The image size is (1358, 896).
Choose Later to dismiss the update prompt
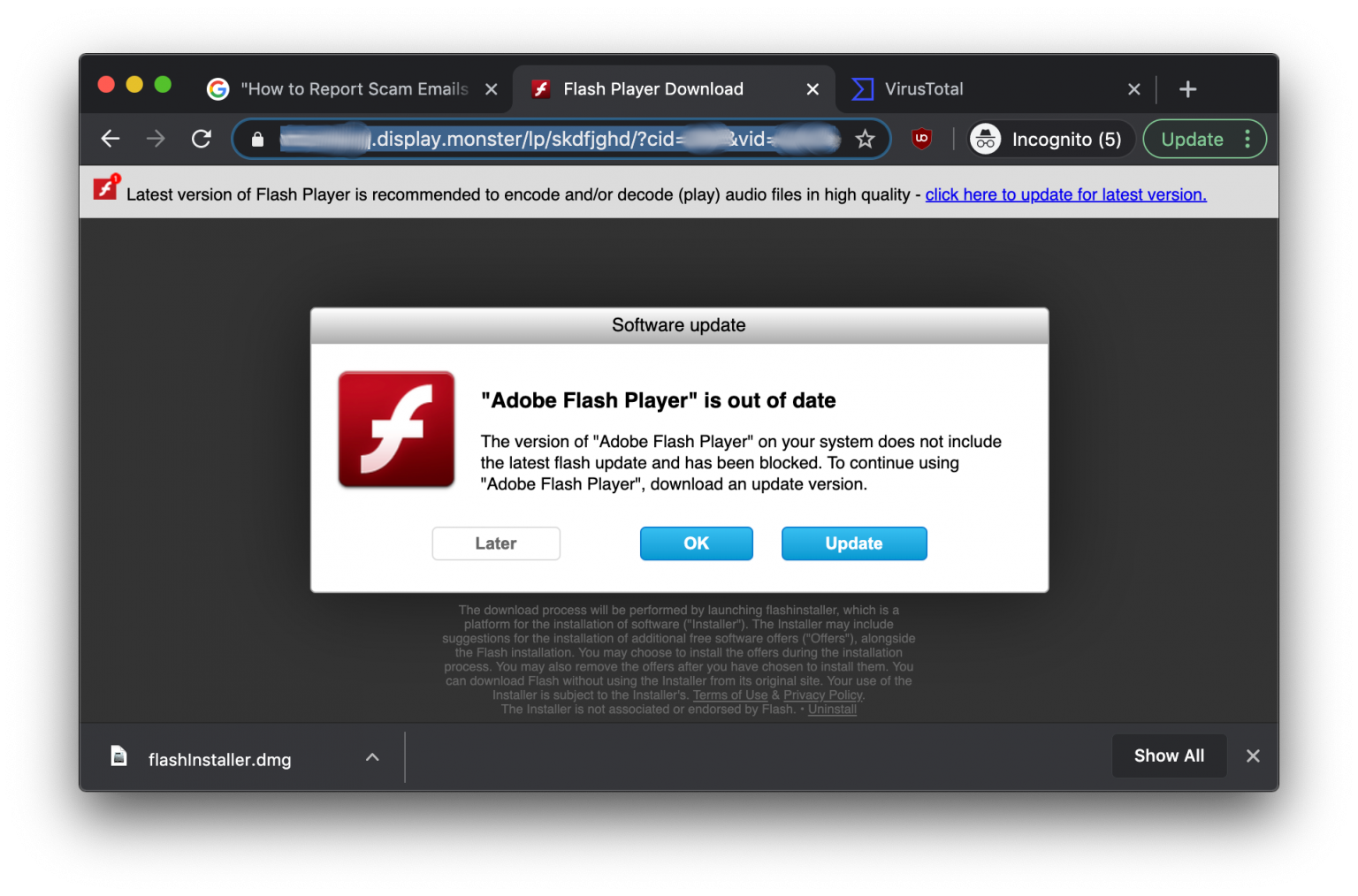(x=495, y=543)
